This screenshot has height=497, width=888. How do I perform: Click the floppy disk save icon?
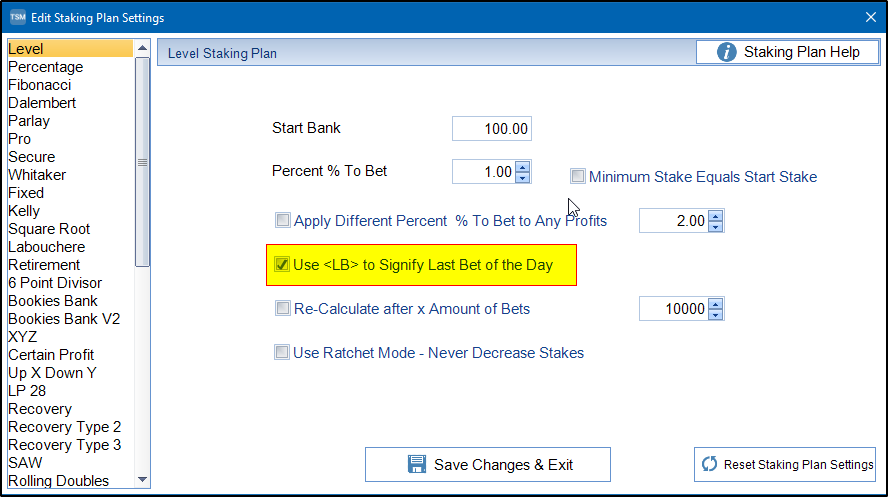(417, 464)
